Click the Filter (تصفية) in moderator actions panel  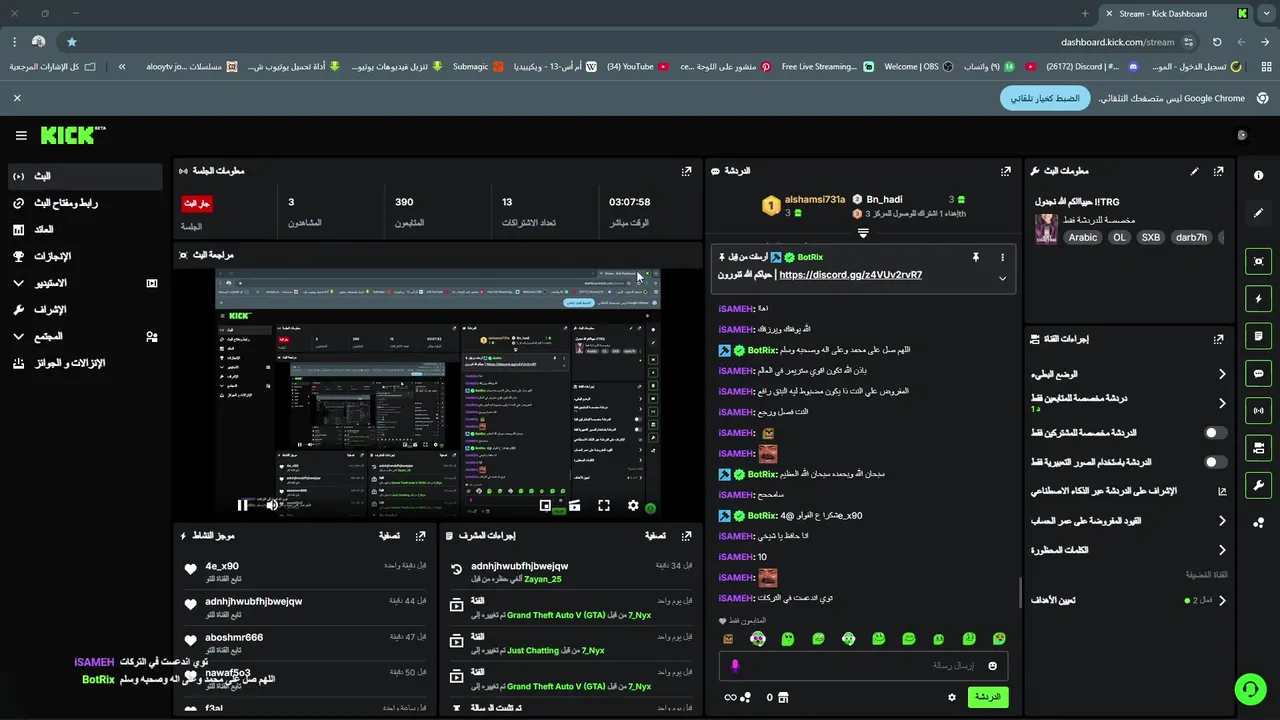[655, 536]
